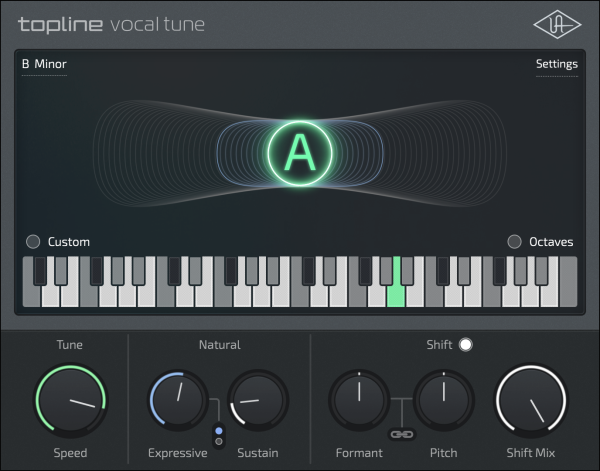The width and height of the screenshot is (600, 471).
Task: Click the topline vocal tune title
Action: click(111, 24)
